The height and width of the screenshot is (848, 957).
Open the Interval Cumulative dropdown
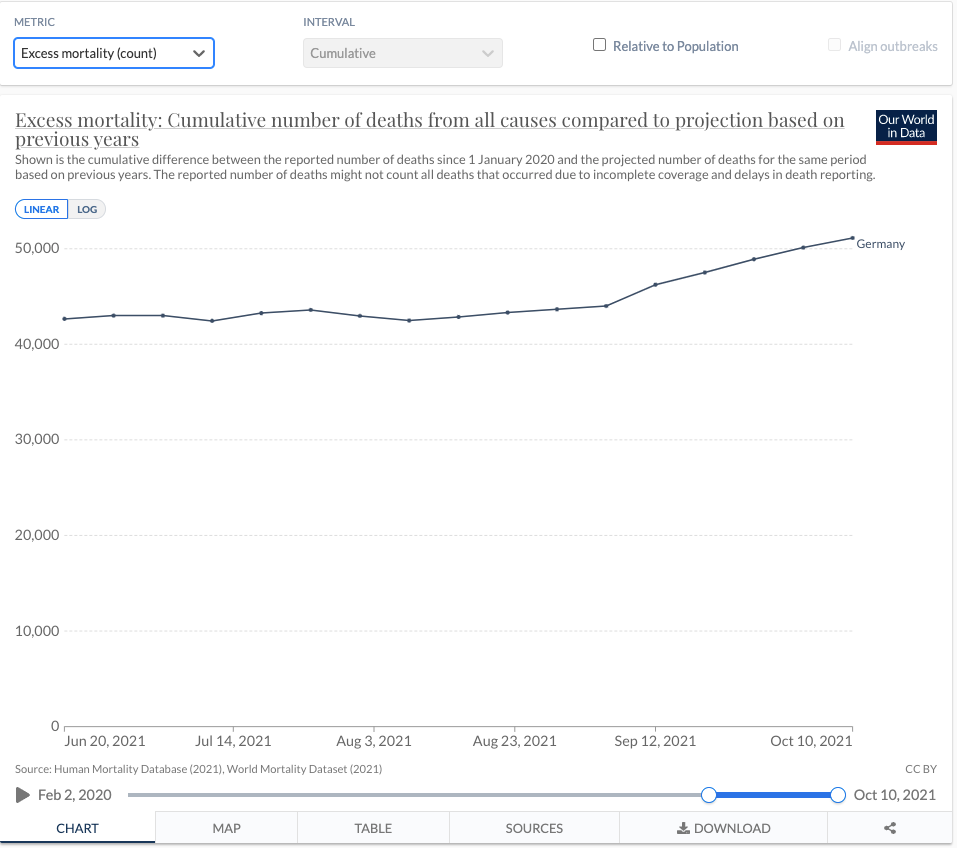402,53
